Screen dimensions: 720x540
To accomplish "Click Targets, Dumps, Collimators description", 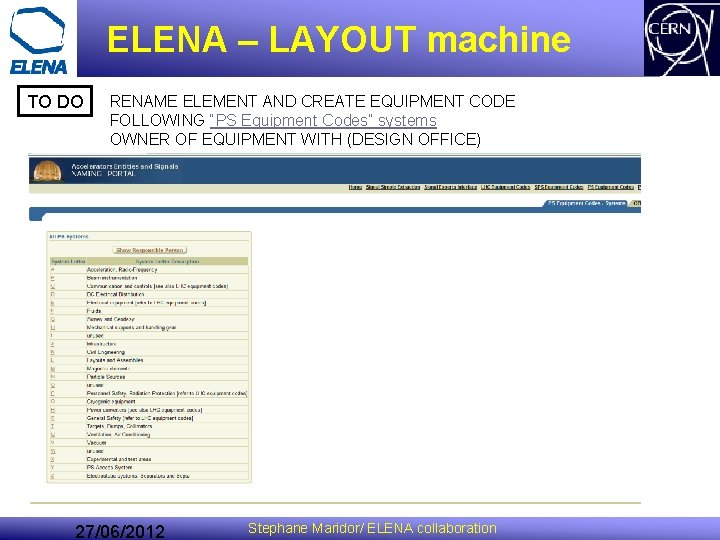I will coord(119,427).
